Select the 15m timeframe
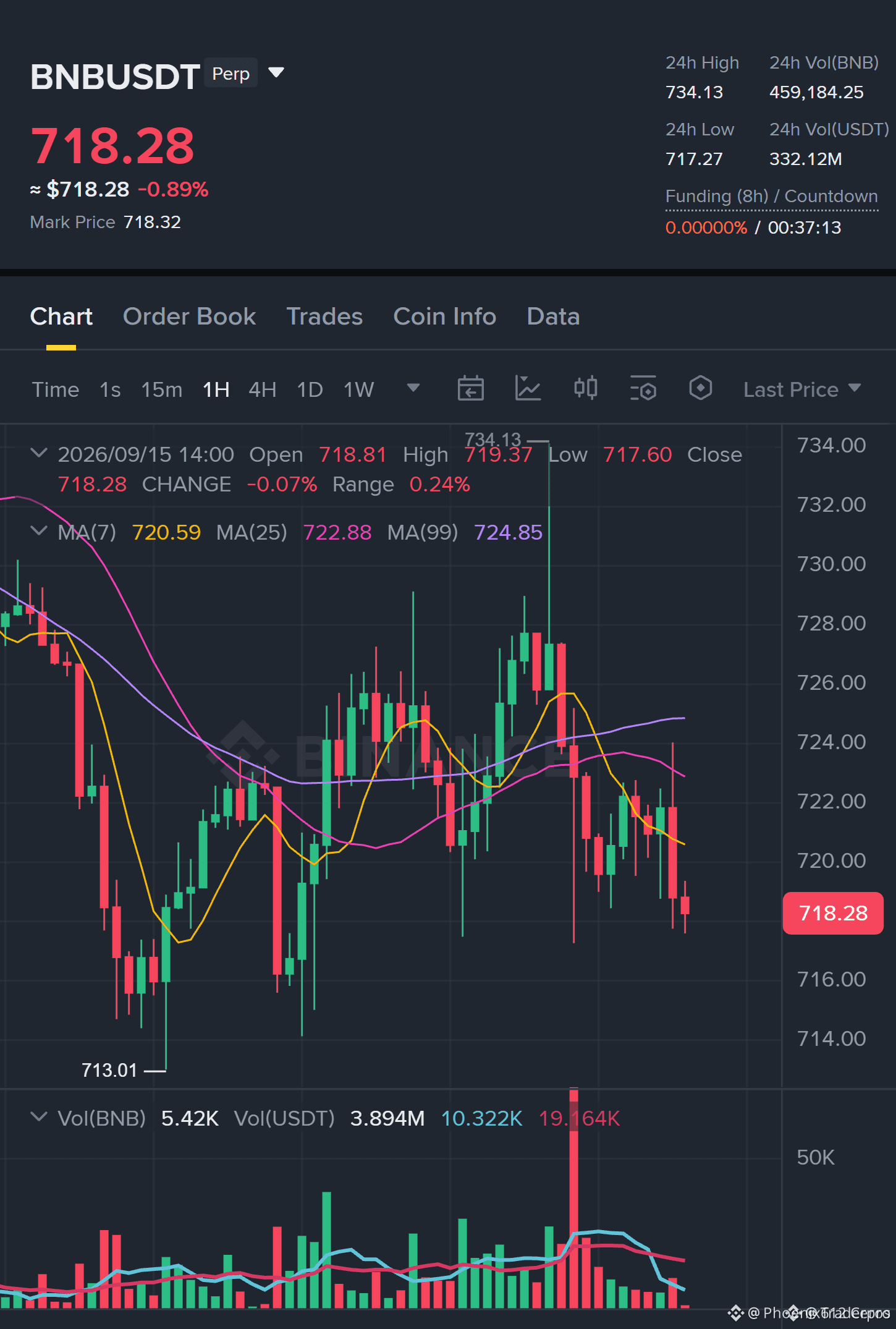The width and height of the screenshot is (896, 1329). coord(162,389)
